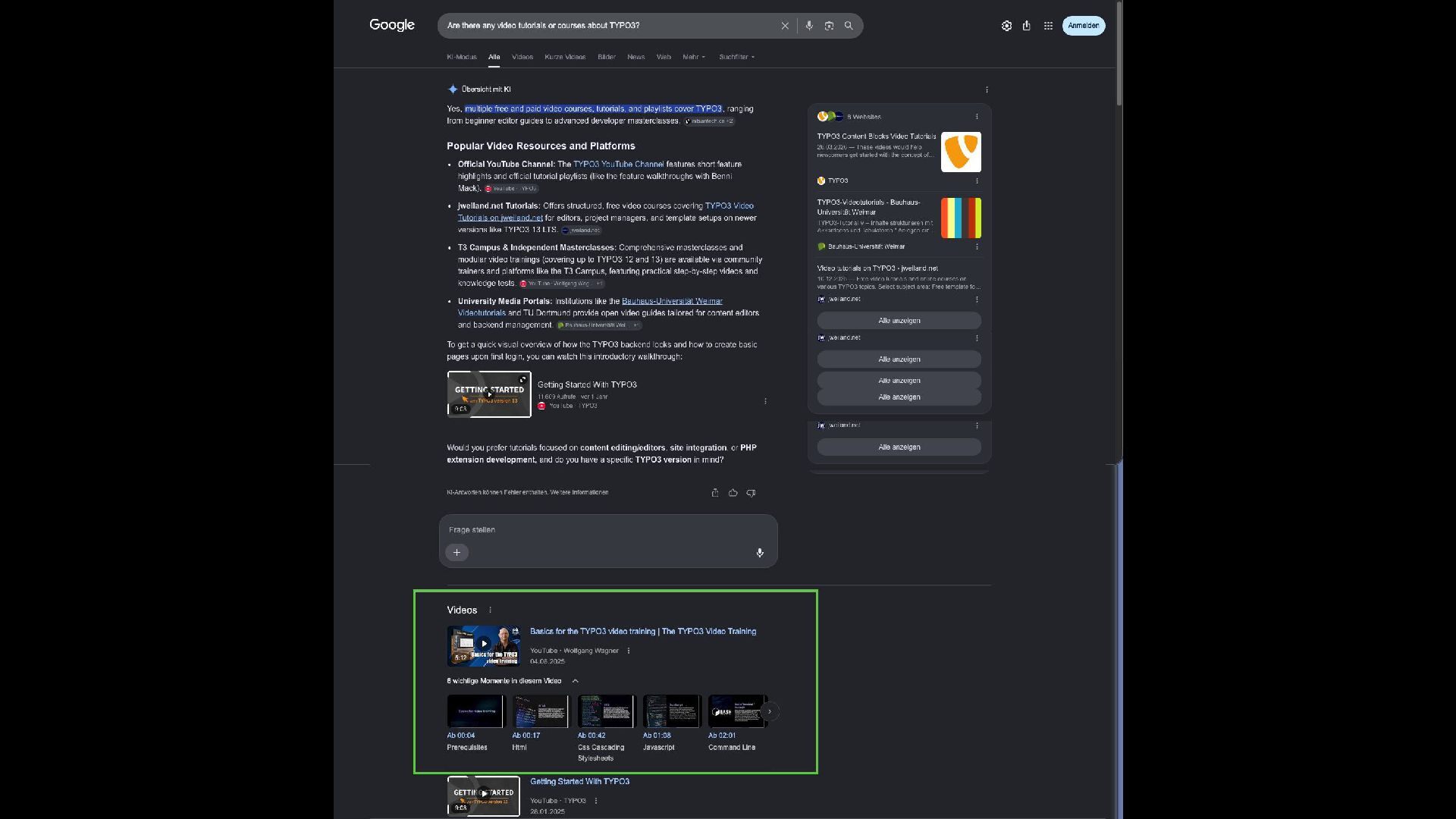Jump to the Command Line moment at 02:01
Viewport: 1456px width, 819px height.
(738, 723)
